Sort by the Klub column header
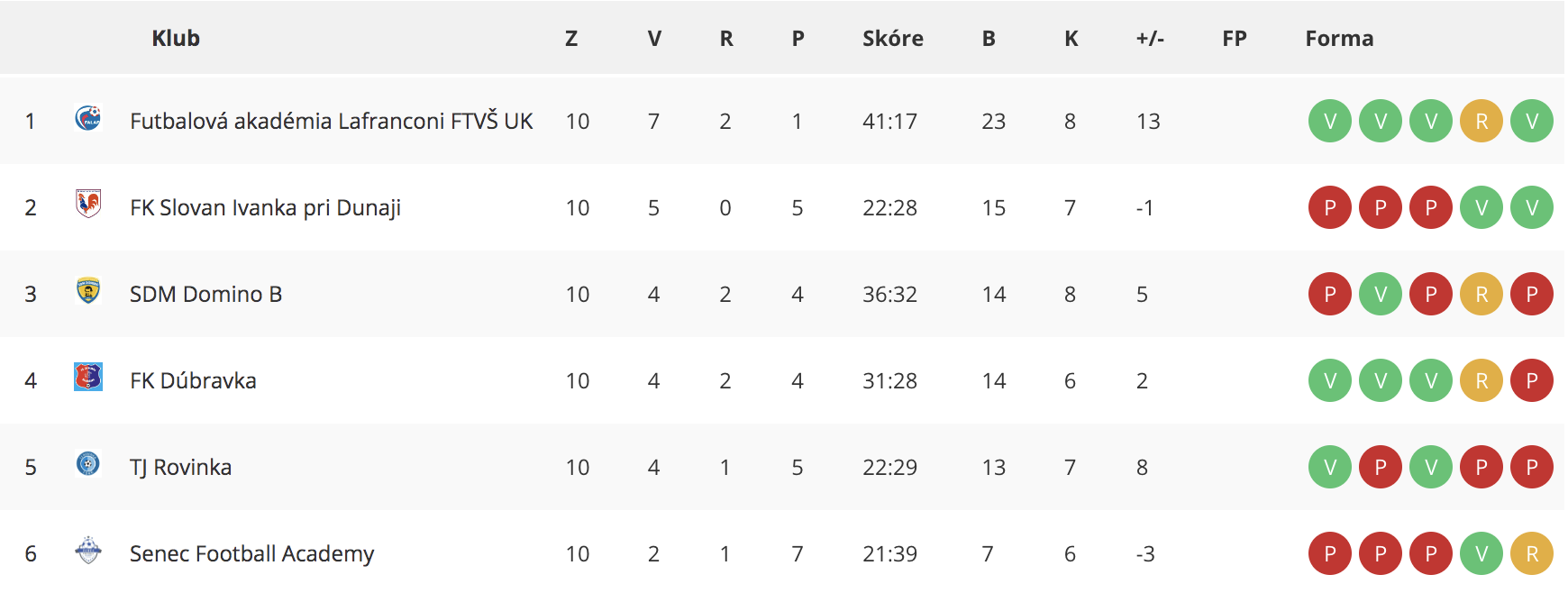1568x593 pixels. (176, 38)
